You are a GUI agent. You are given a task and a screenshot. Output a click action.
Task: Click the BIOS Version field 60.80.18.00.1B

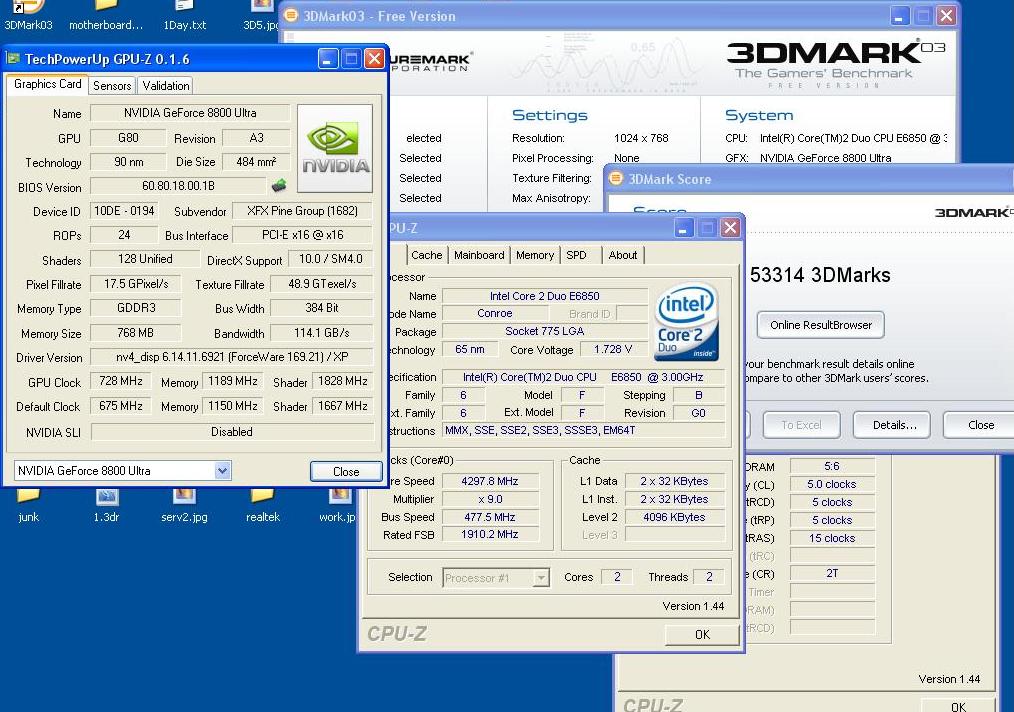point(178,186)
